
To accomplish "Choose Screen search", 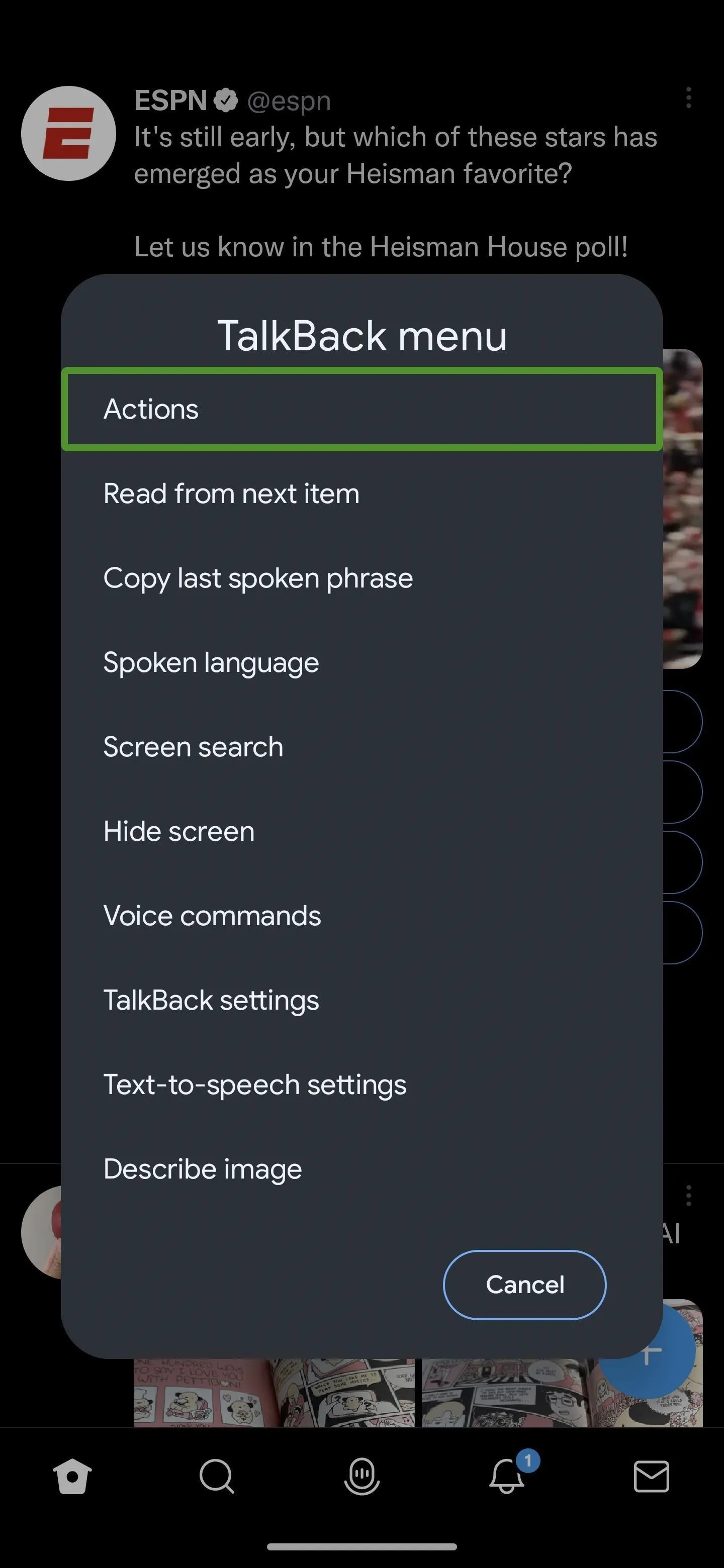I will click(x=361, y=747).
